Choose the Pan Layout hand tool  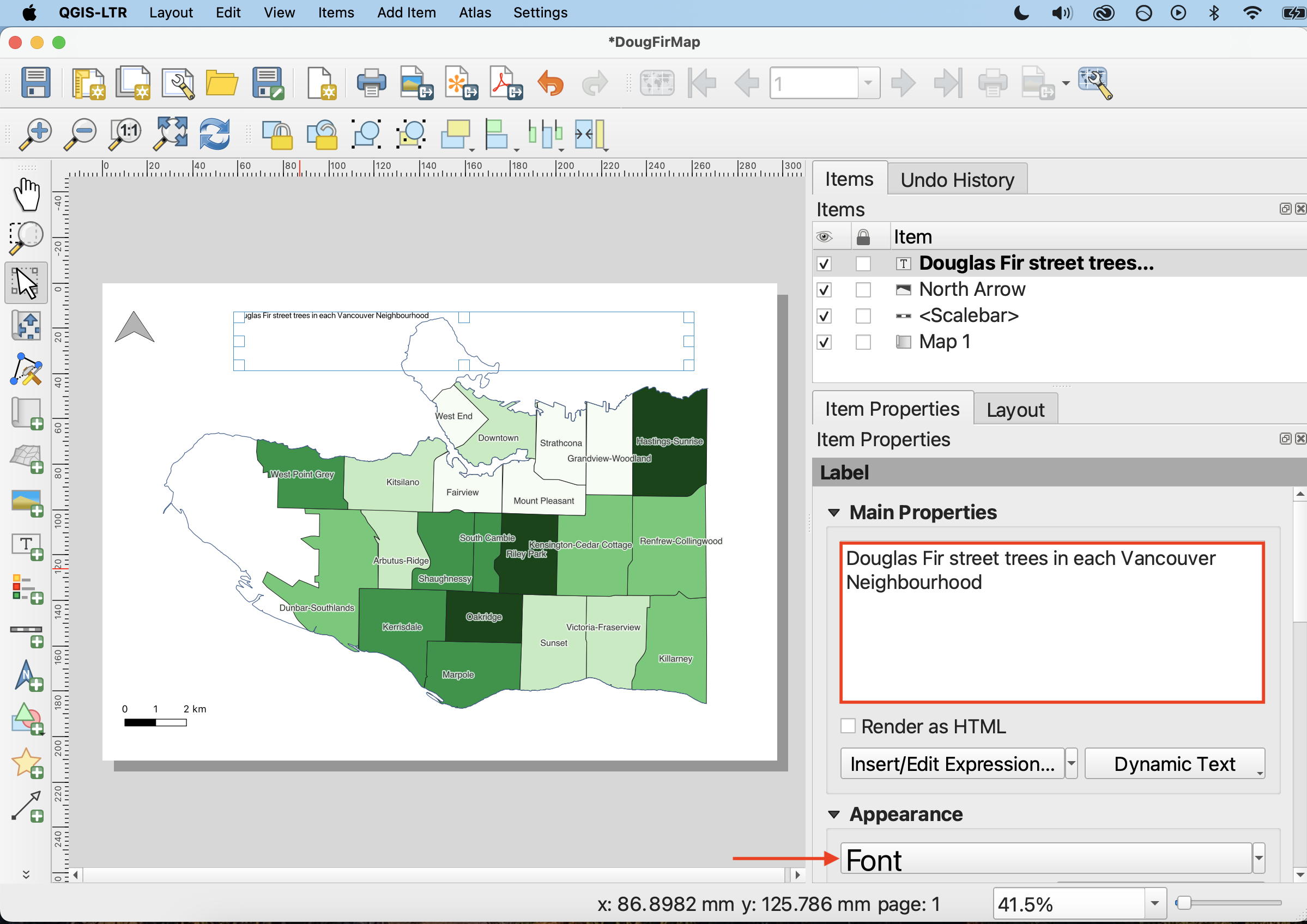(x=27, y=193)
